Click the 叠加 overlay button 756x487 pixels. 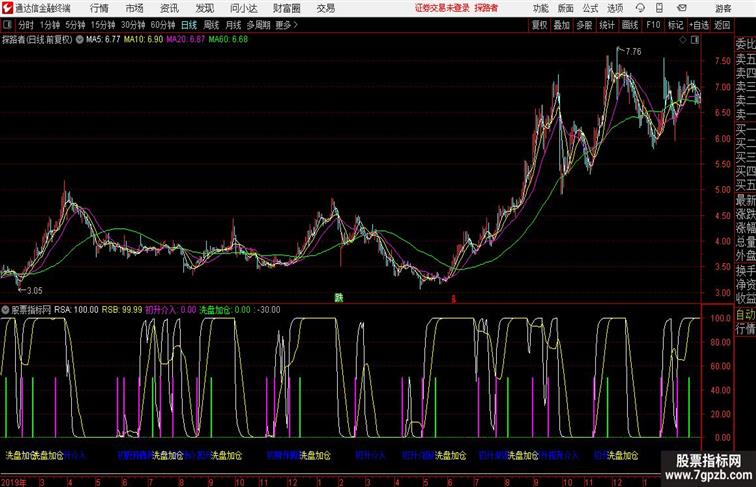[562, 25]
